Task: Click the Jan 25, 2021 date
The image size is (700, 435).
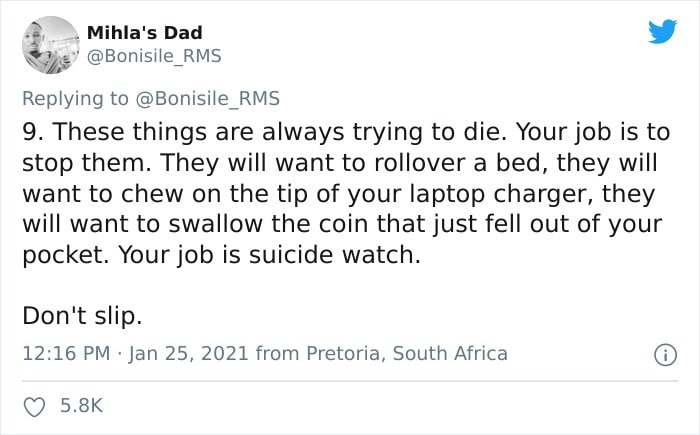Action: click(188, 354)
